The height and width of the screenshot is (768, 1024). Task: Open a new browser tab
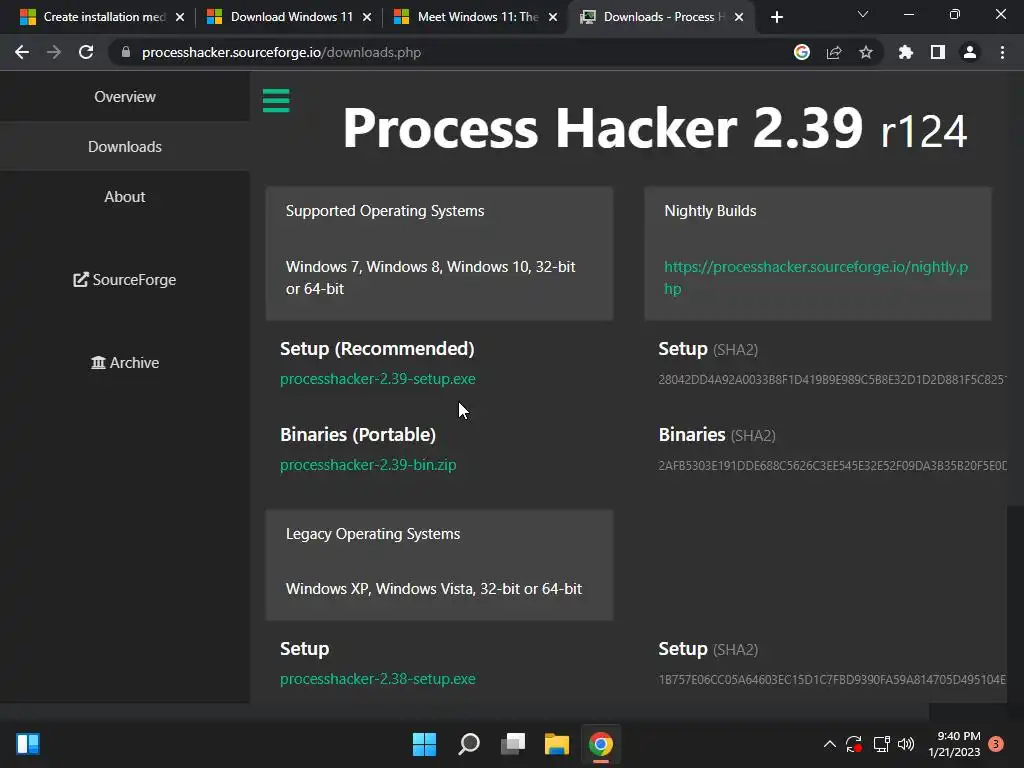pyautogui.click(x=776, y=17)
